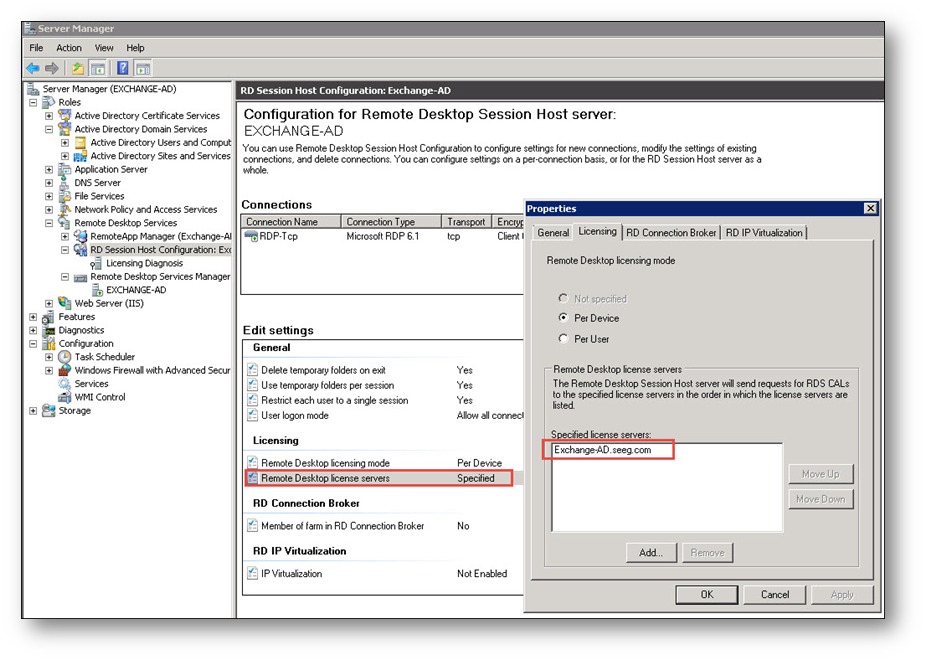
Task: Click the Task Scheduler clock icon
Action: [x=65, y=357]
